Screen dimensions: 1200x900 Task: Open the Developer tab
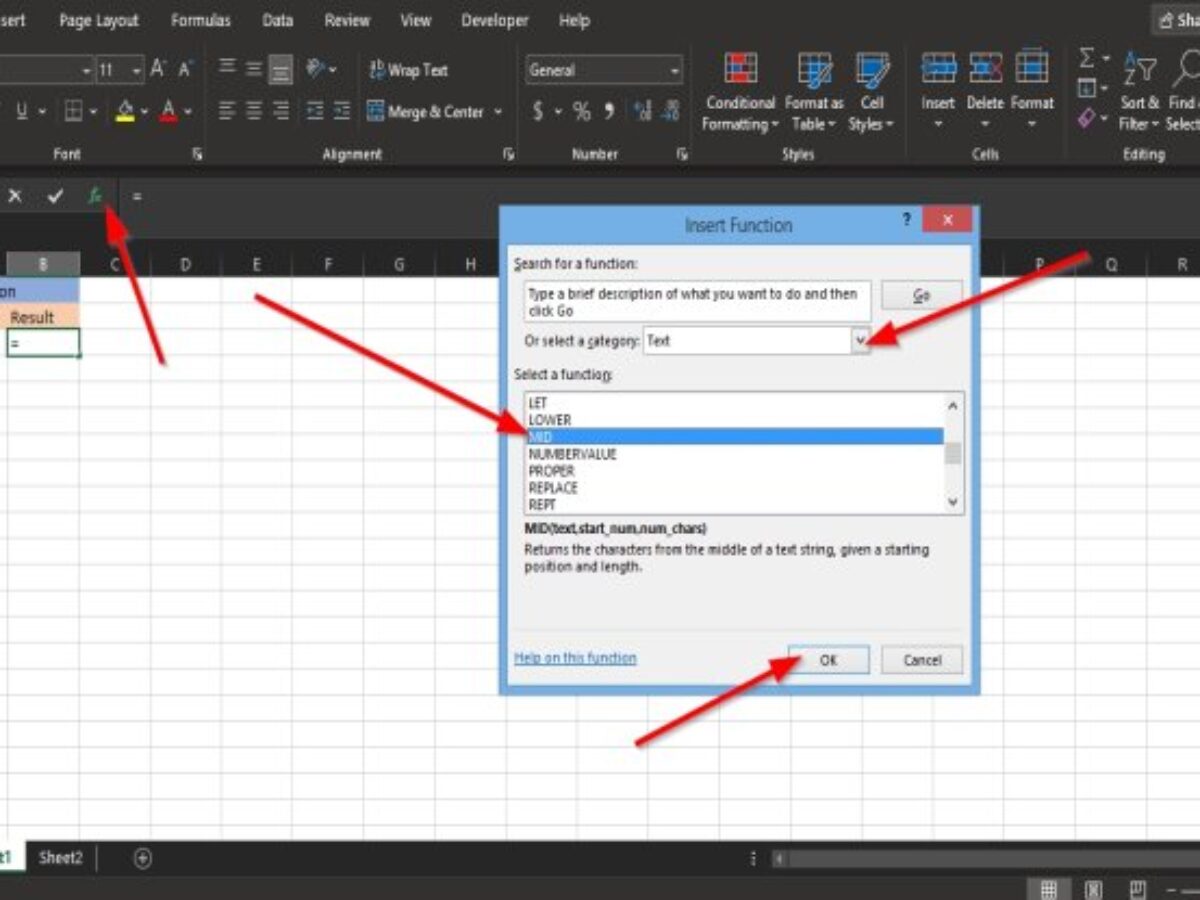coord(494,20)
